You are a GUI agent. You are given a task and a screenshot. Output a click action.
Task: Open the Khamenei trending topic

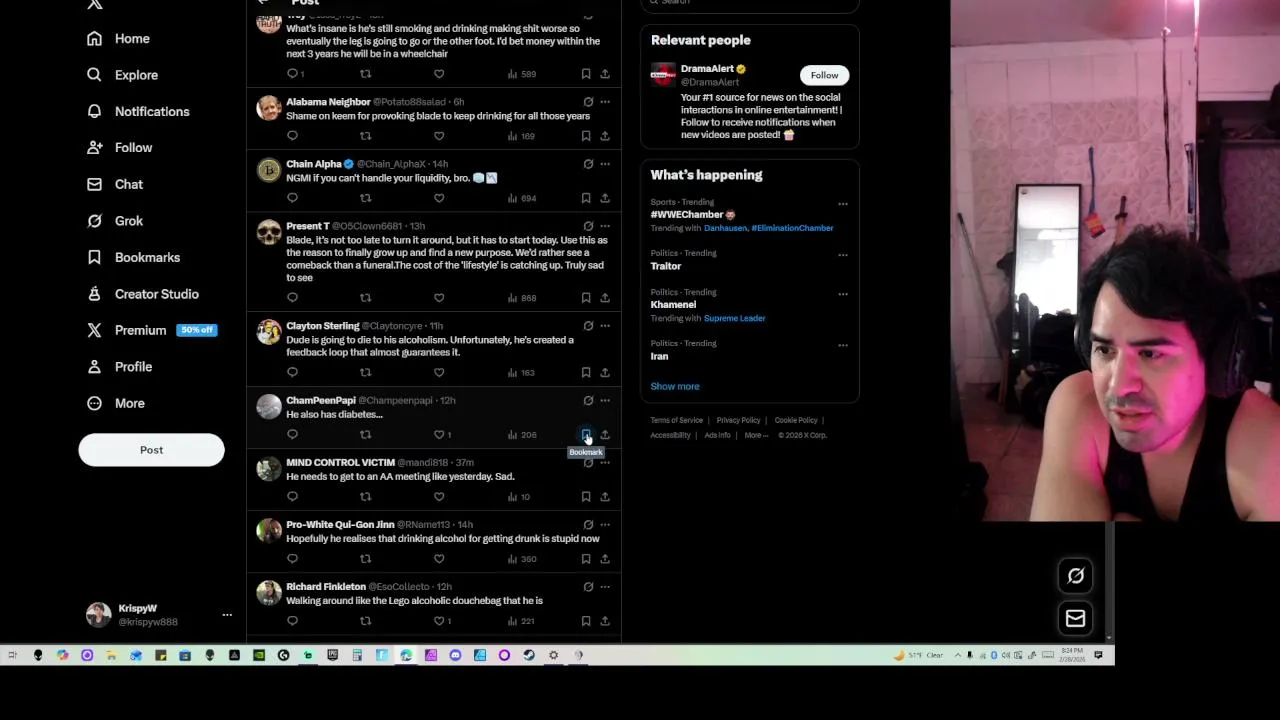pos(673,305)
